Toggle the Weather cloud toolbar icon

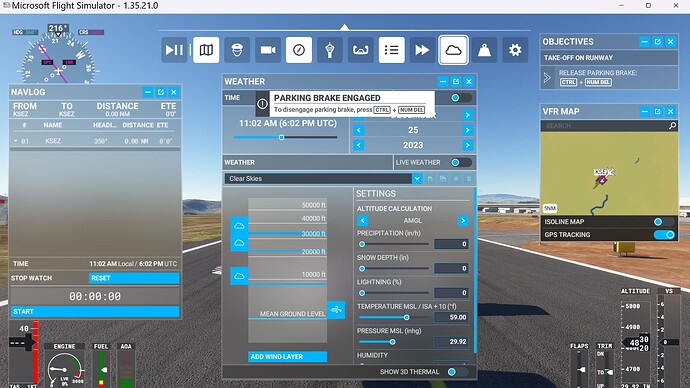pyautogui.click(x=453, y=50)
